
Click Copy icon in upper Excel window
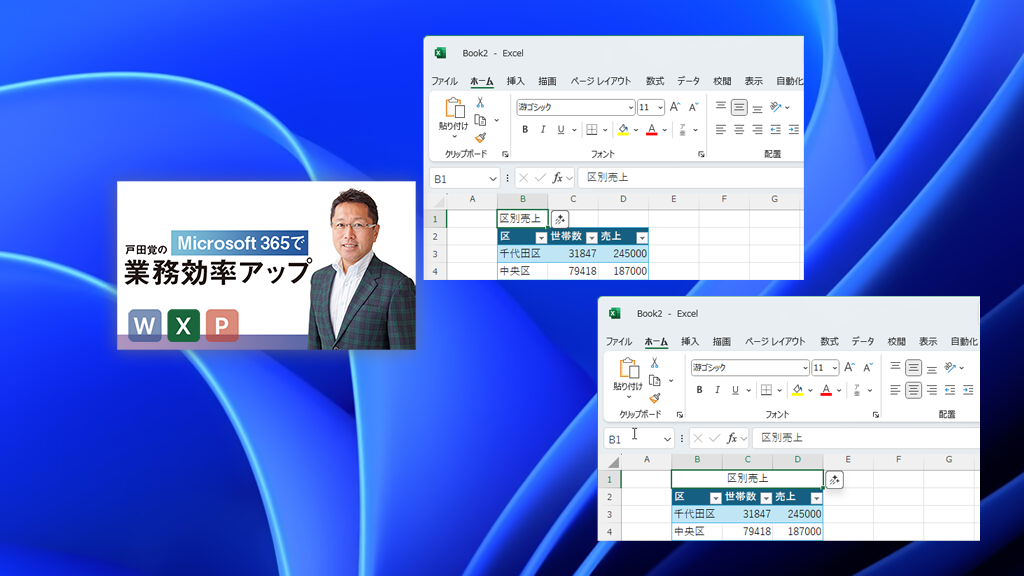point(481,120)
